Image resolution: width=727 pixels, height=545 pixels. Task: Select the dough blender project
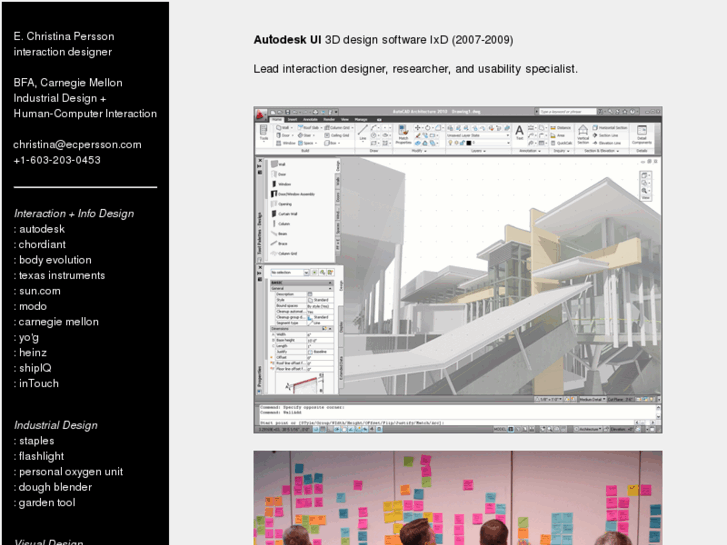coord(56,487)
